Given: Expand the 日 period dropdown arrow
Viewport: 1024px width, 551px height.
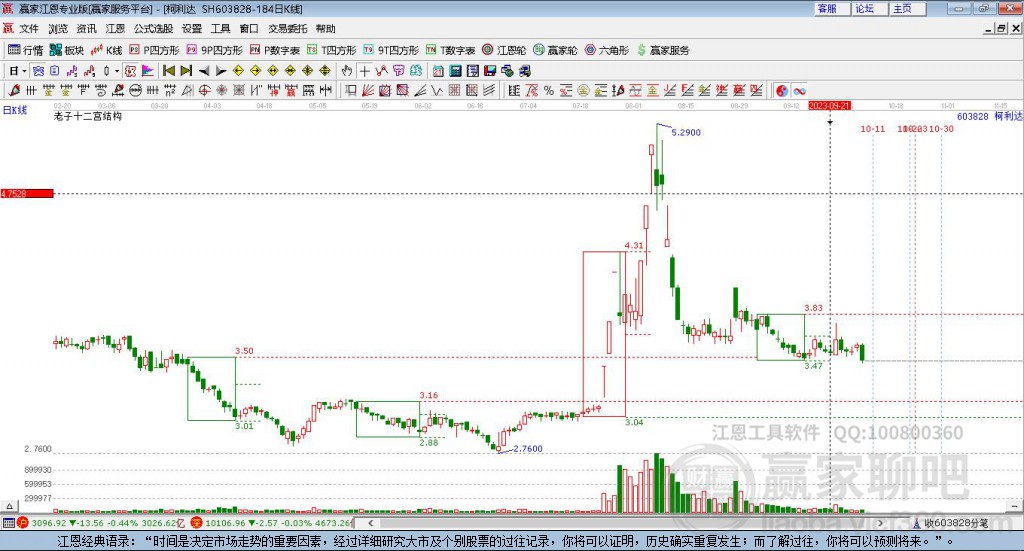Looking at the screenshot, I should pyautogui.click(x=24, y=71).
